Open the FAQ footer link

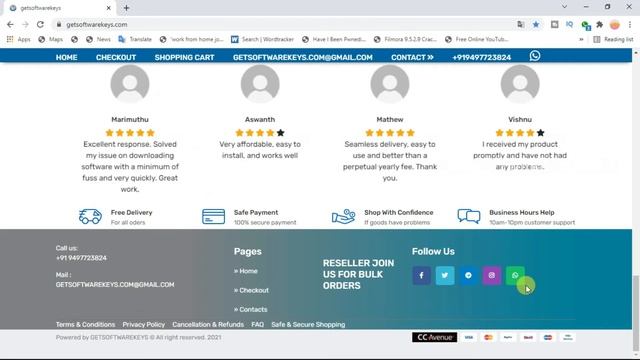click(258, 324)
